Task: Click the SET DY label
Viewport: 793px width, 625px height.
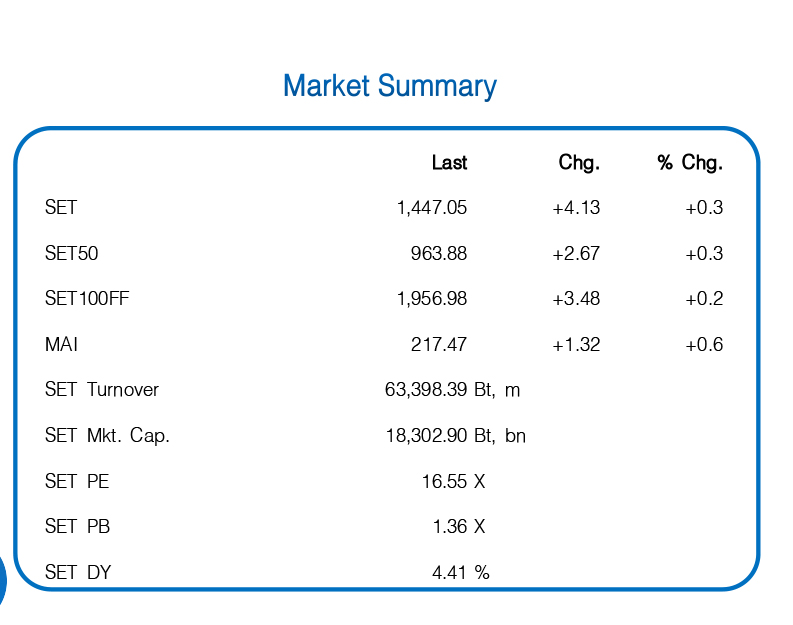Action: [78, 573]
